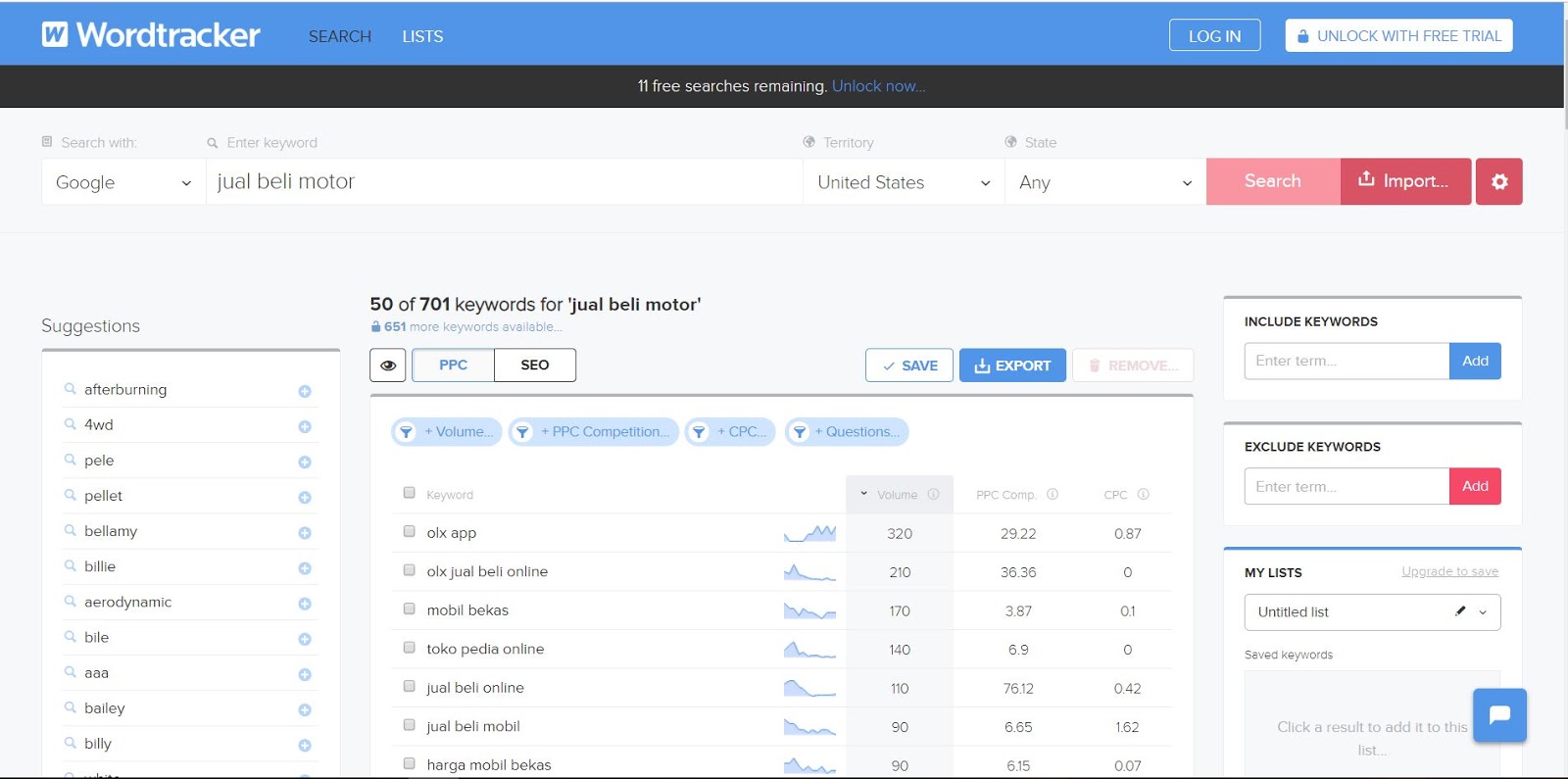Viewport: 1568px width, 779px height.
Task: Click the trend sparkline for olx app
Action: coord(809,533)
